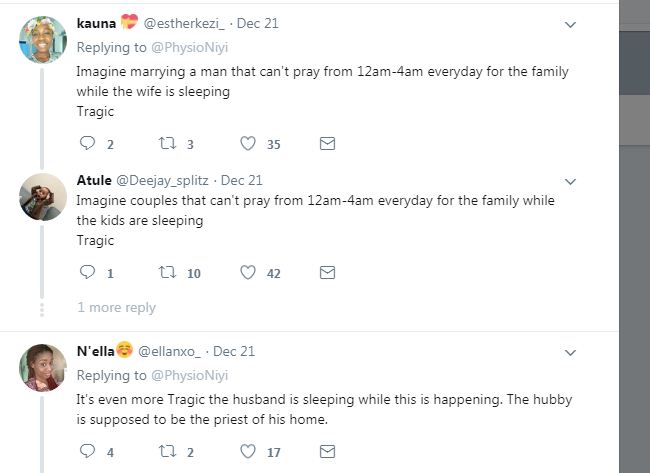Viewport: 650px width, 473px height.
Task: Open @PhysioNiyi profile from kauna's reply
Action: tap(189, 47)
